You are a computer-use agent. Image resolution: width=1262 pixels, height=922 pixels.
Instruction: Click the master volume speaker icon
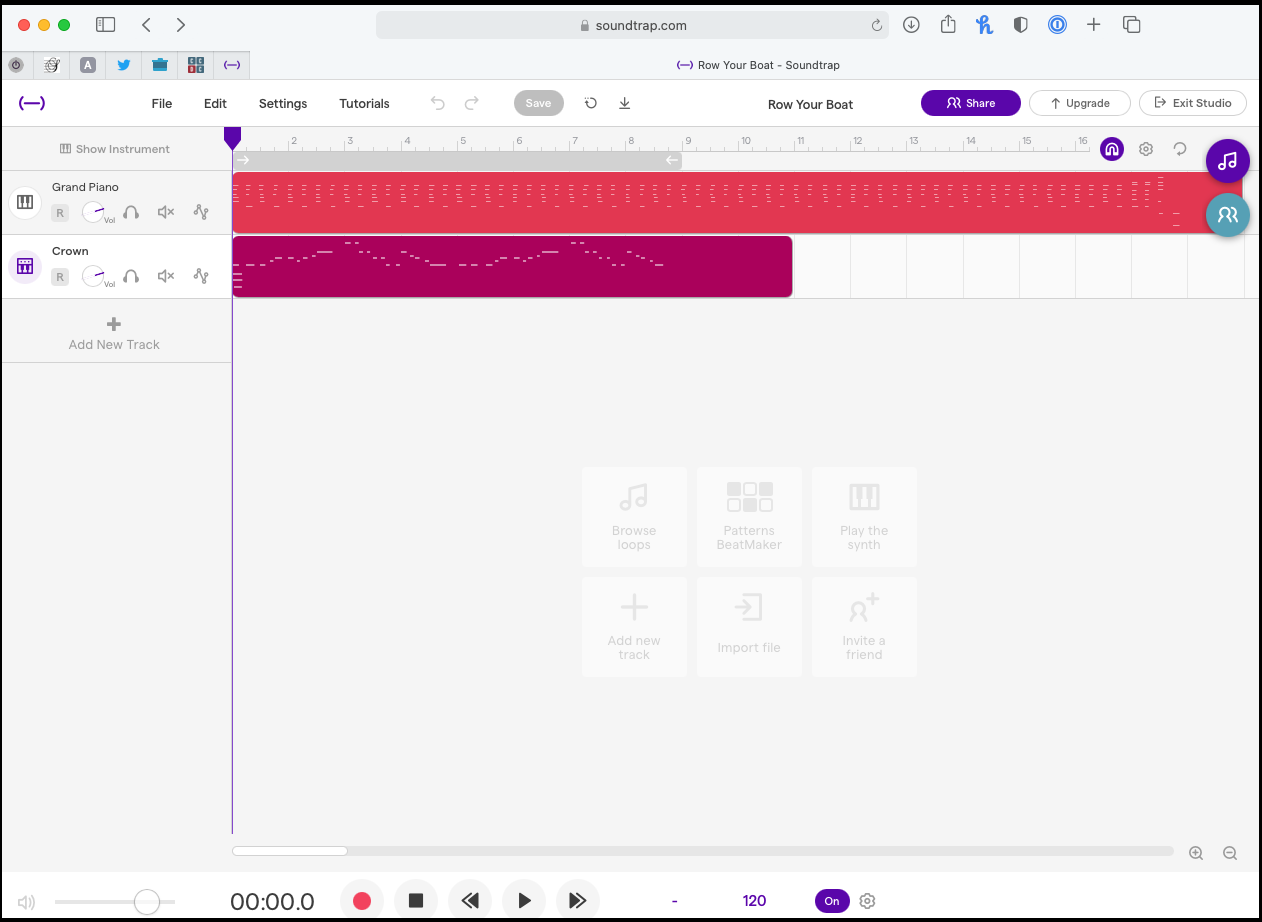point(26,902)
